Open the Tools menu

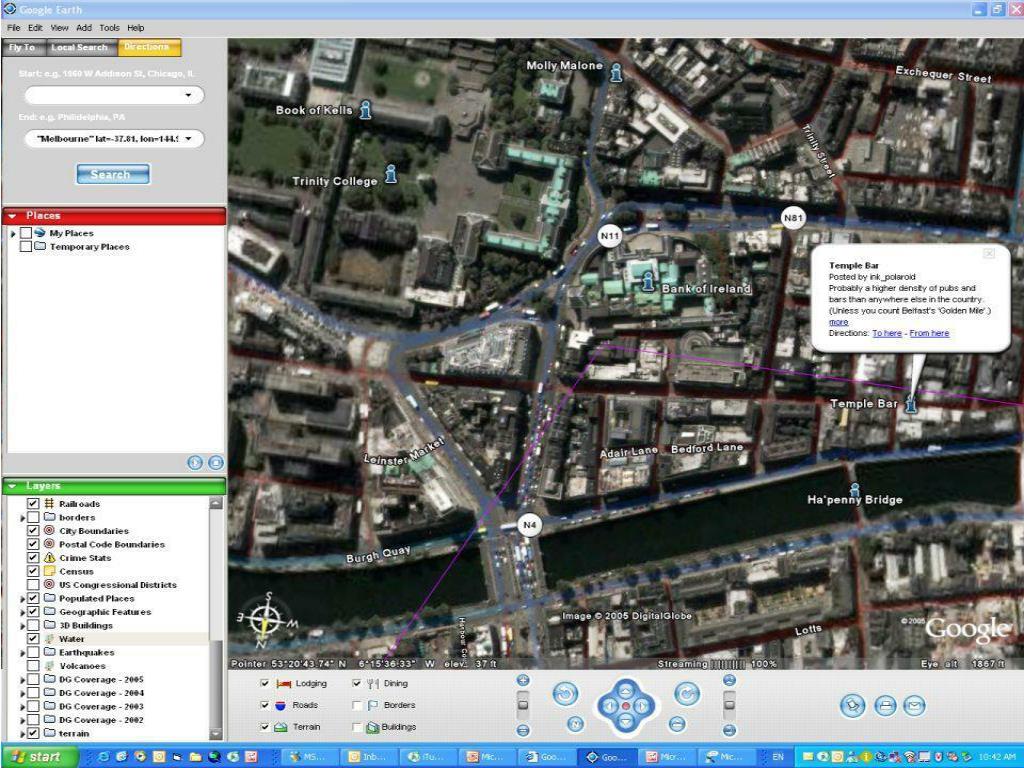click(109, 27)
